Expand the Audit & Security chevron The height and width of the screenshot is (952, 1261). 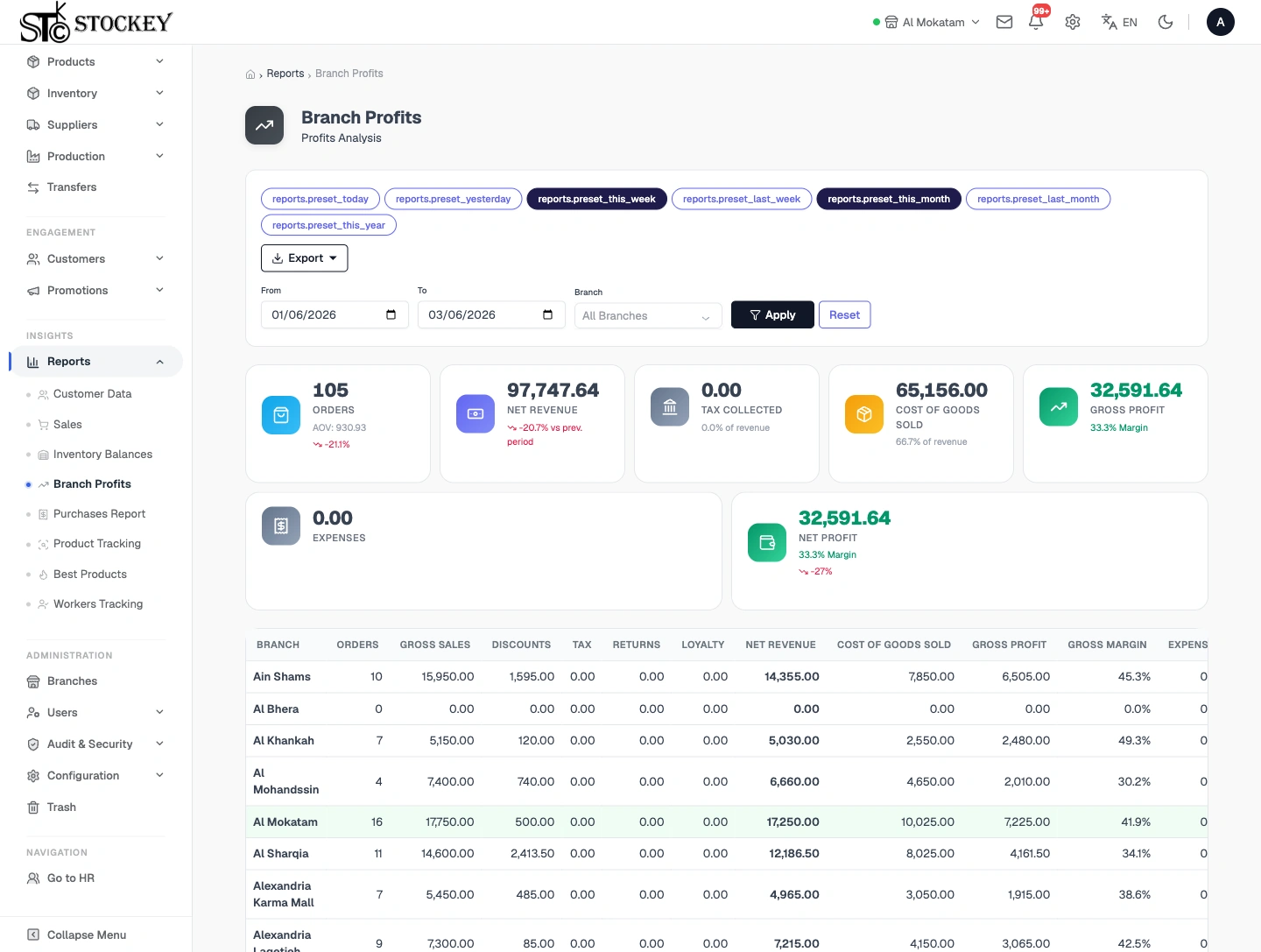point(159,744)
